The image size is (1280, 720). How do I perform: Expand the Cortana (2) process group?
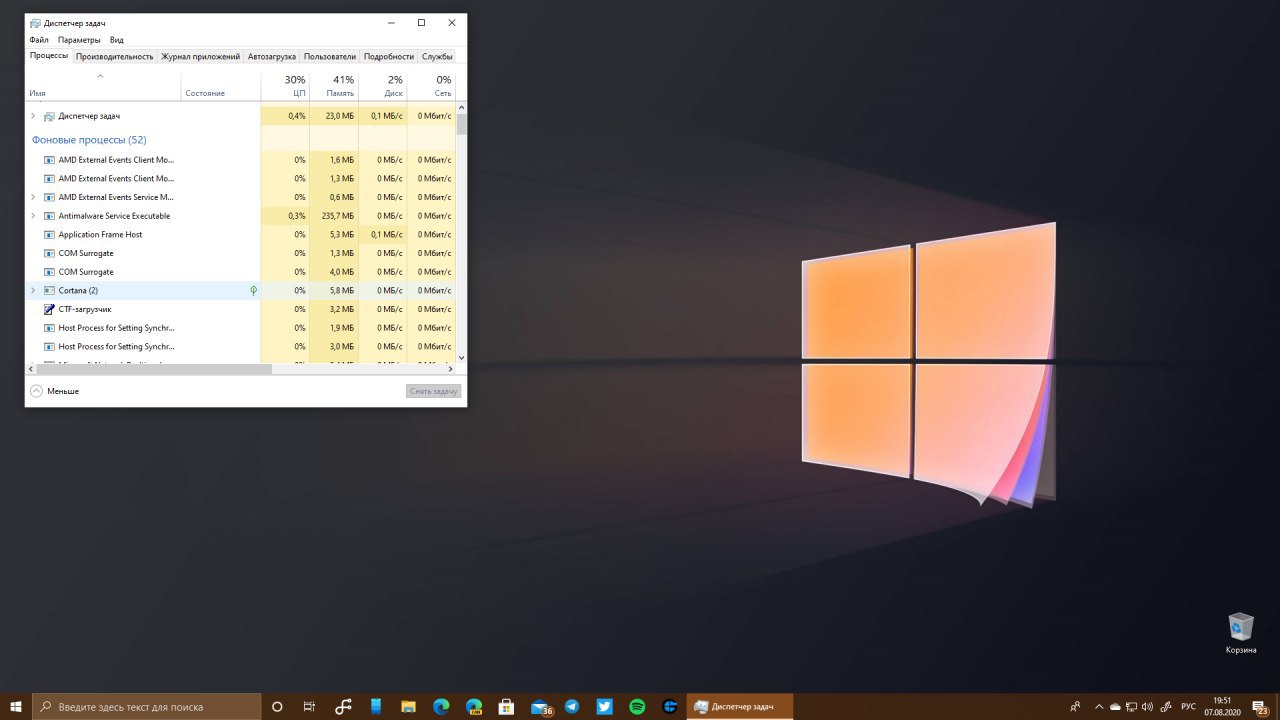click(33, 290)
